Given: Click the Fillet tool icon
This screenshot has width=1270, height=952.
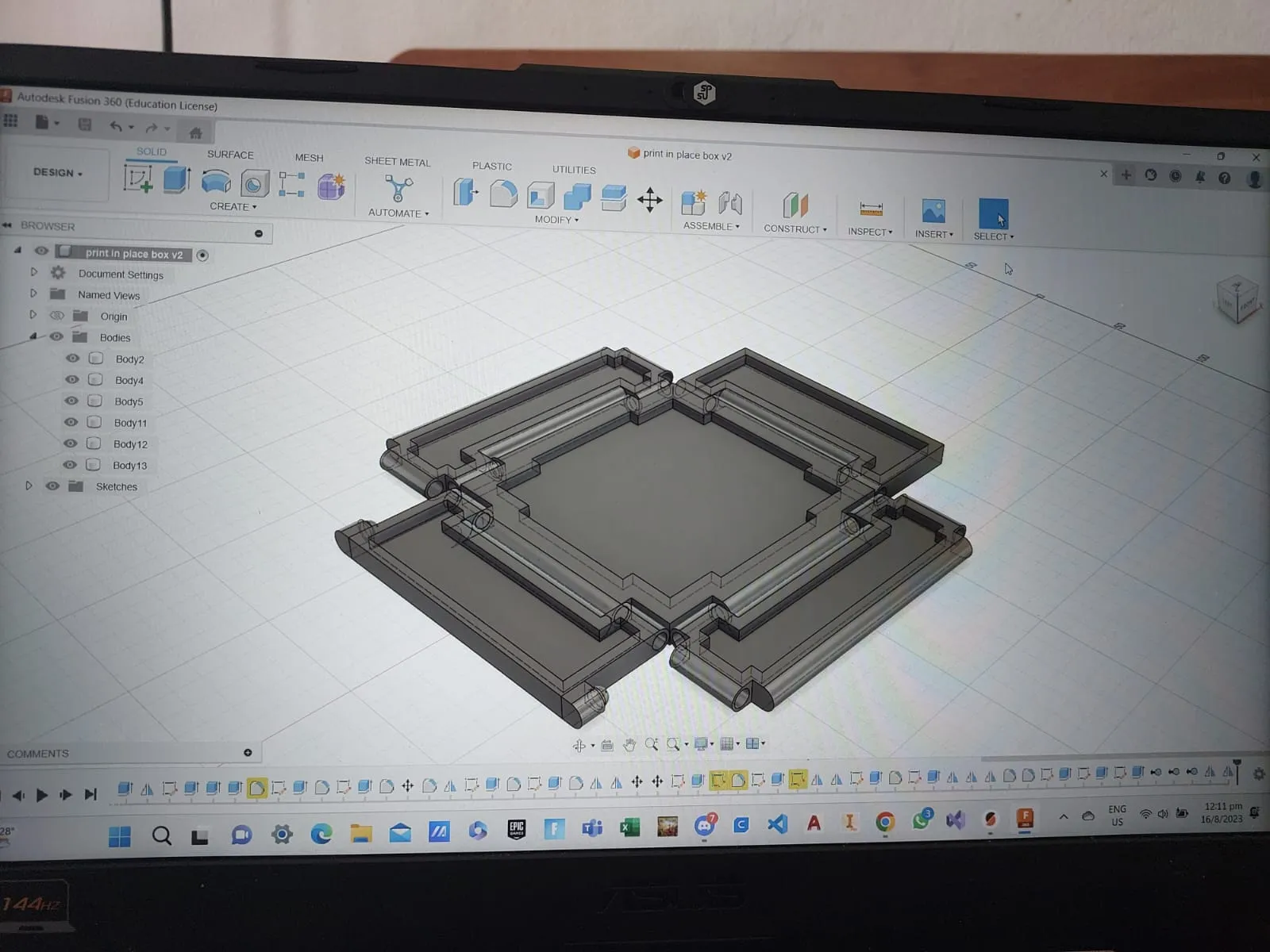Looking at the screenshot, I should [x=503, y=194].
